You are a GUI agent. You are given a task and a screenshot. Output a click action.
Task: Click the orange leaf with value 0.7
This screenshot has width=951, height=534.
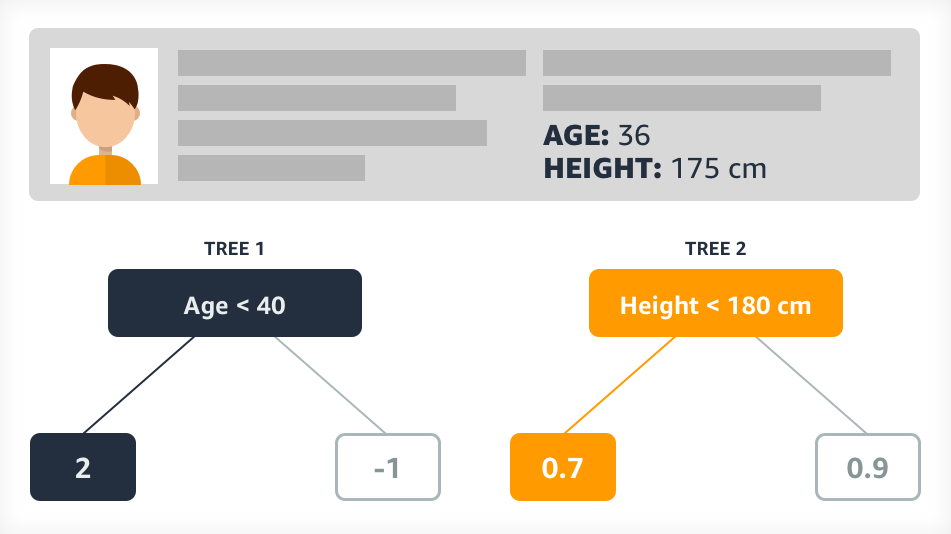pyautogui.click(x=562, y=467)
